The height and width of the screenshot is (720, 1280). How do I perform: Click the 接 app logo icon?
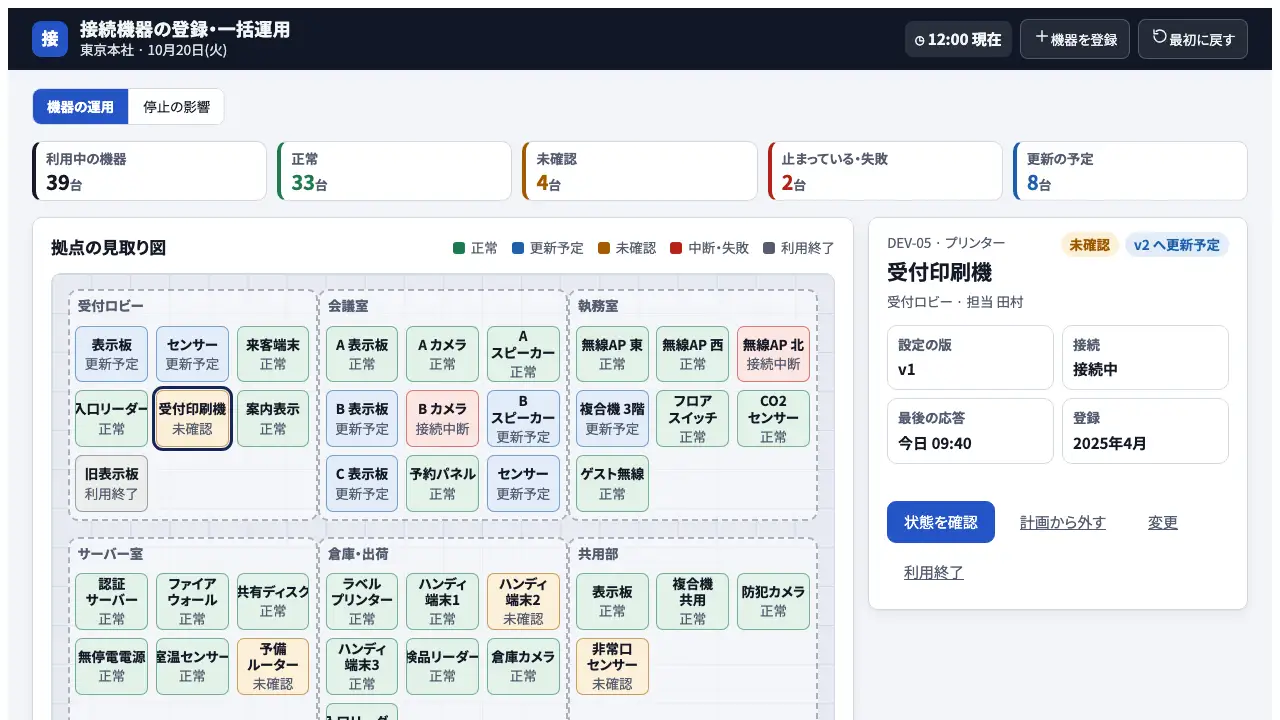(50, 39)
